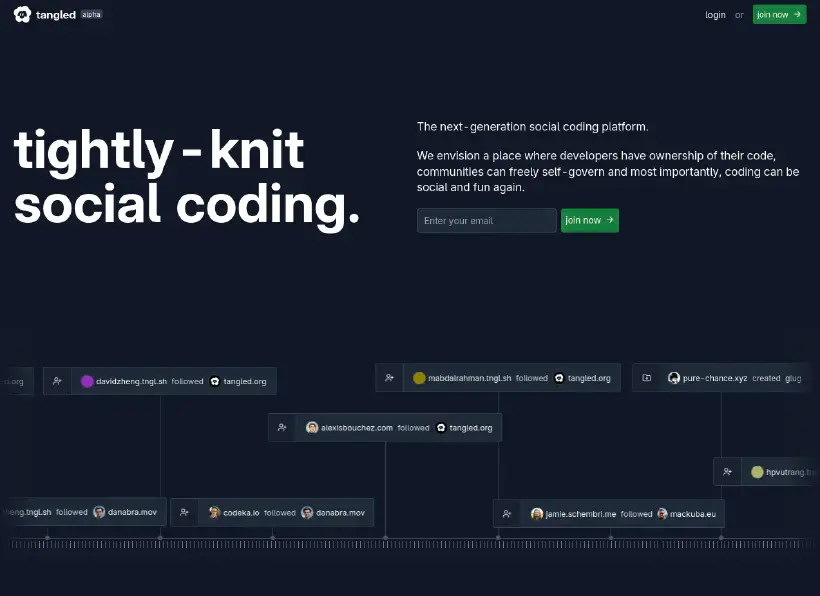The height and width of the screenshot is (596, 820).
Task: Click timeline marker below alexisbouchez.com card
Action: (x=385, y=537)
